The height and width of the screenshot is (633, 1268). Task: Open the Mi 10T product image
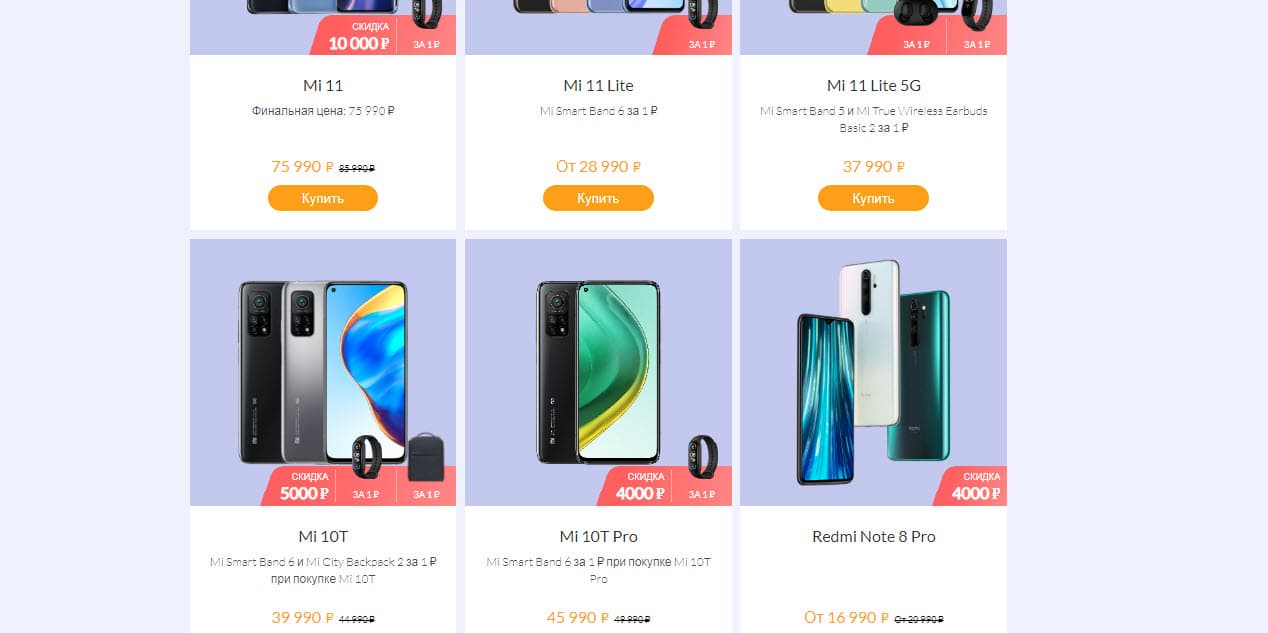(323, 372)
